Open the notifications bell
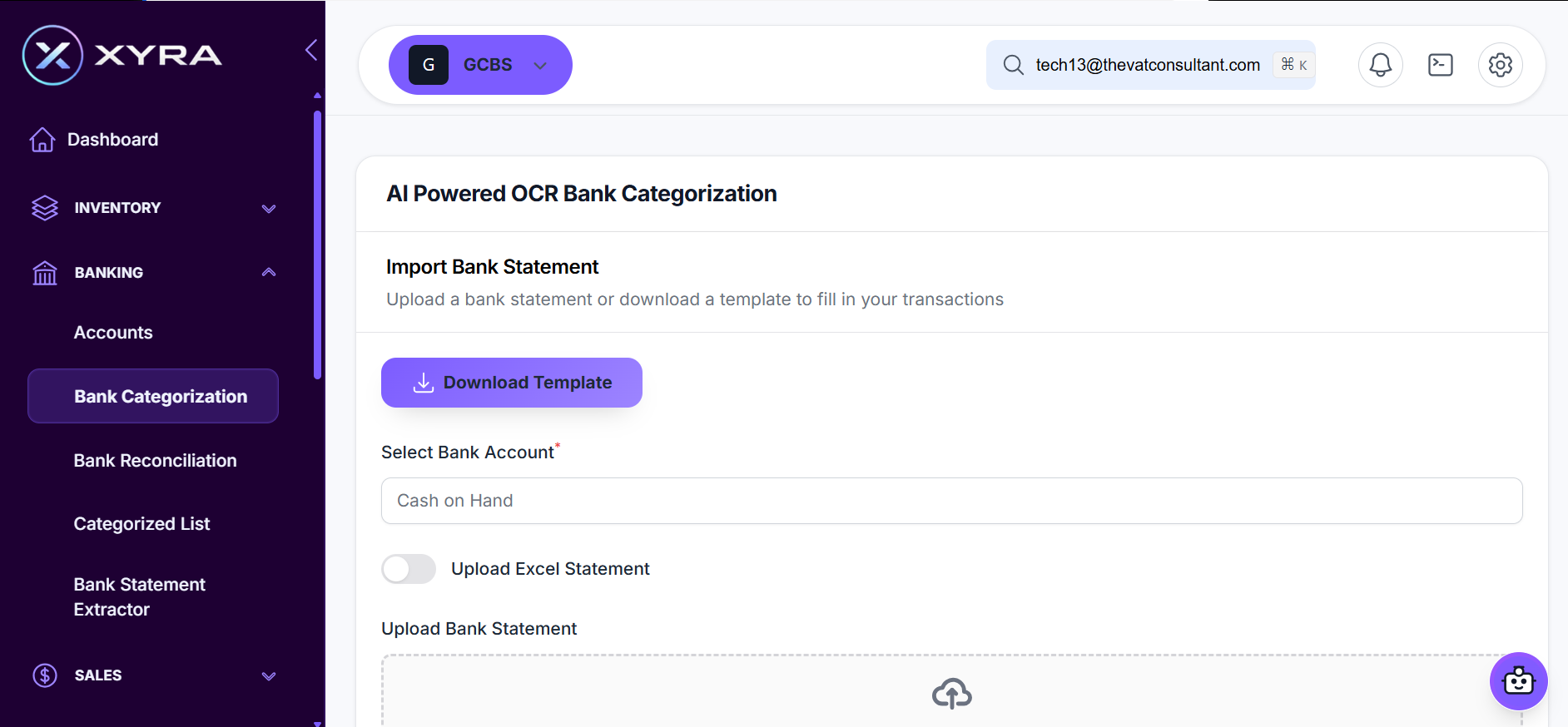Screen dimensions: 1568x727 pos(1380,65)
